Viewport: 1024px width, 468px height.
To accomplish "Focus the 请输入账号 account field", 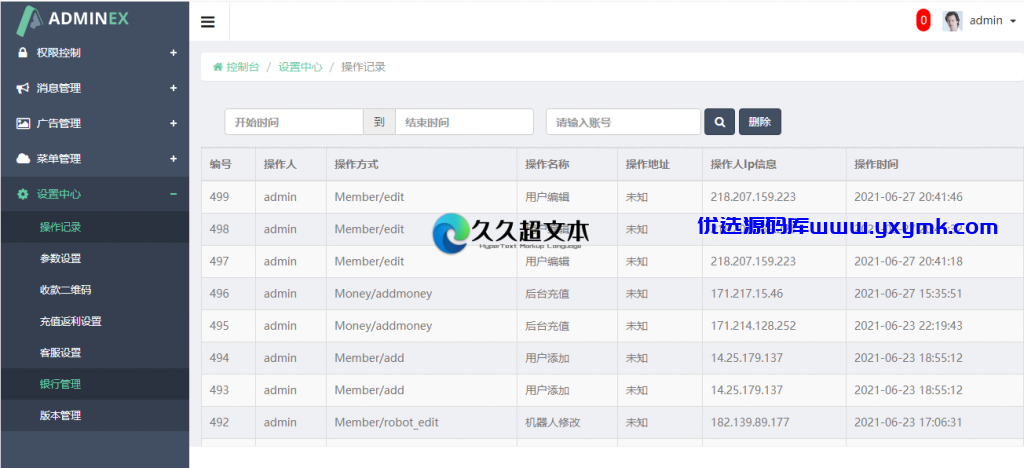I will (x=623, y=122).
